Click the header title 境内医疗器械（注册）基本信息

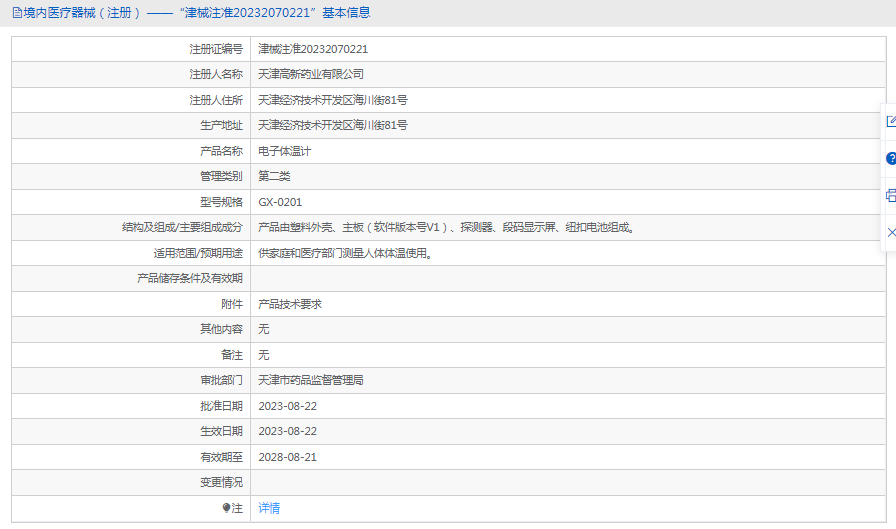click(197, 13)
